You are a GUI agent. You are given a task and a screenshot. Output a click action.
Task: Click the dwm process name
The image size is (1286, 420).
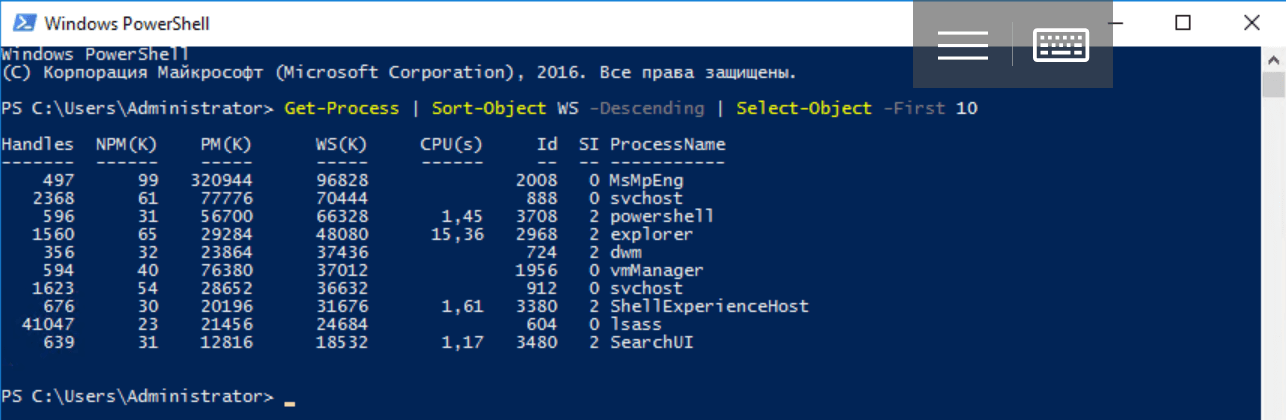pos(626,253)
